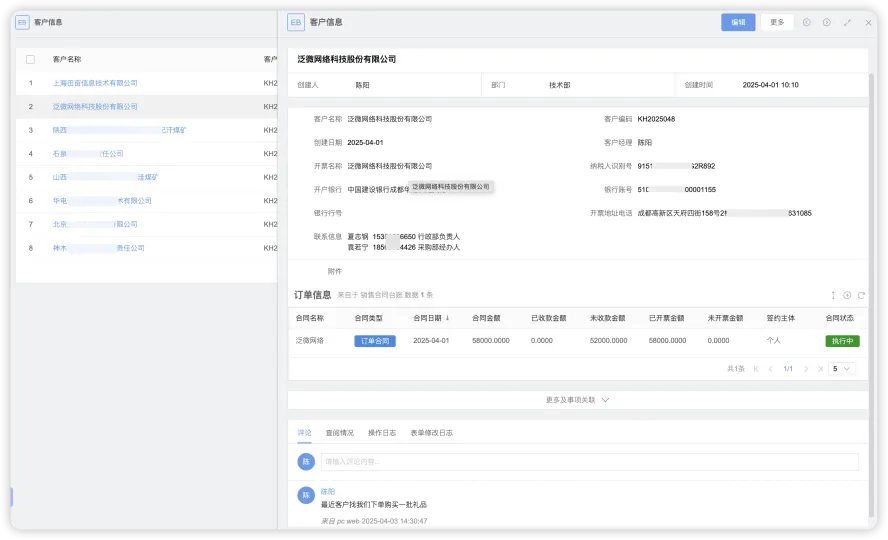Click department value 技术部

(560, 85)
